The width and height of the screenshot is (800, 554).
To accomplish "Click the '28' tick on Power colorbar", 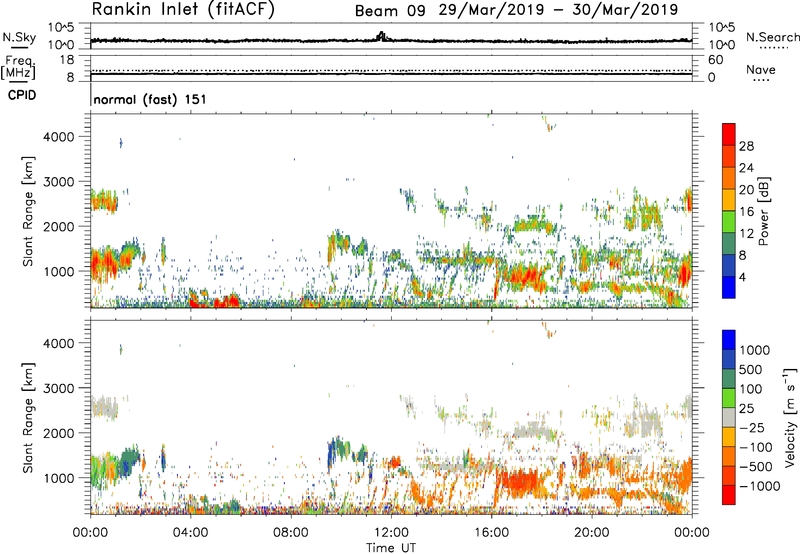I will (x=746, y=146).
